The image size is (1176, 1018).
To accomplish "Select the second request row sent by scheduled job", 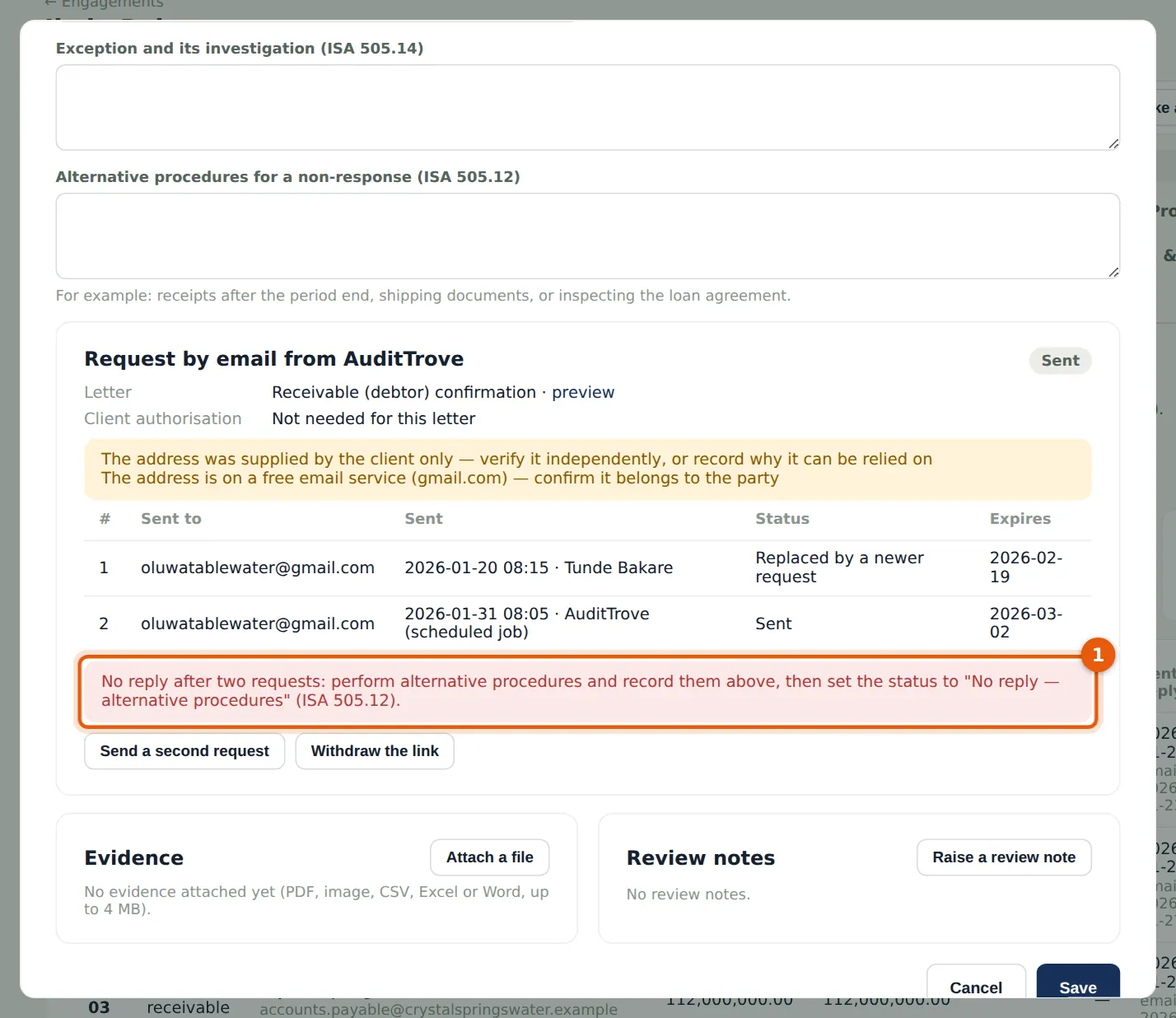I will [x=527, y=623].
